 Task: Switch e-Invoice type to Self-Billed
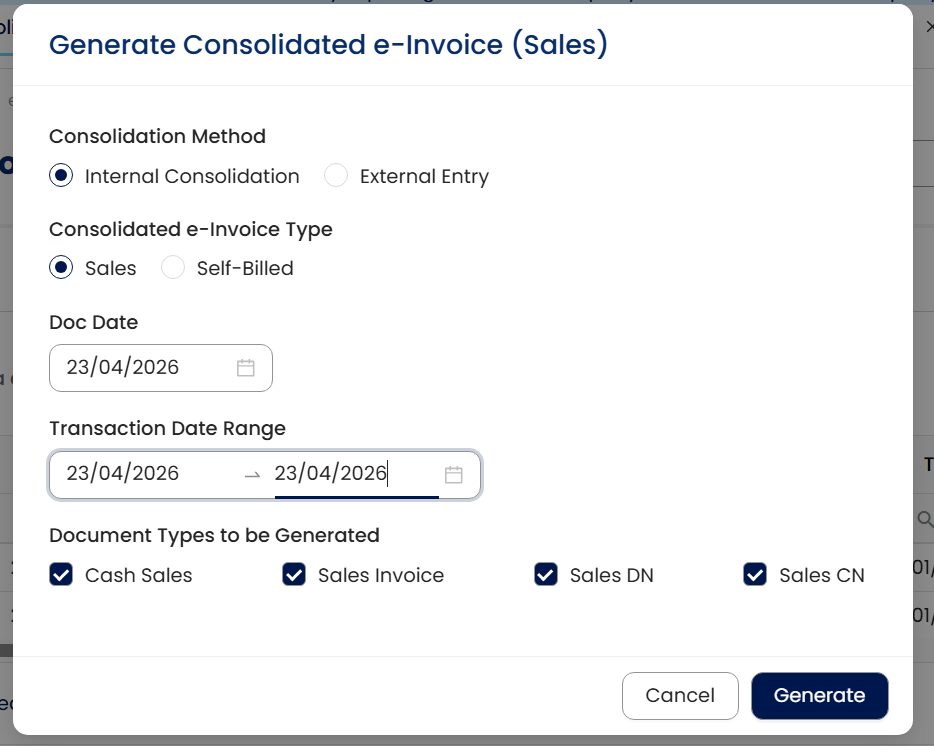click(173, 268)
